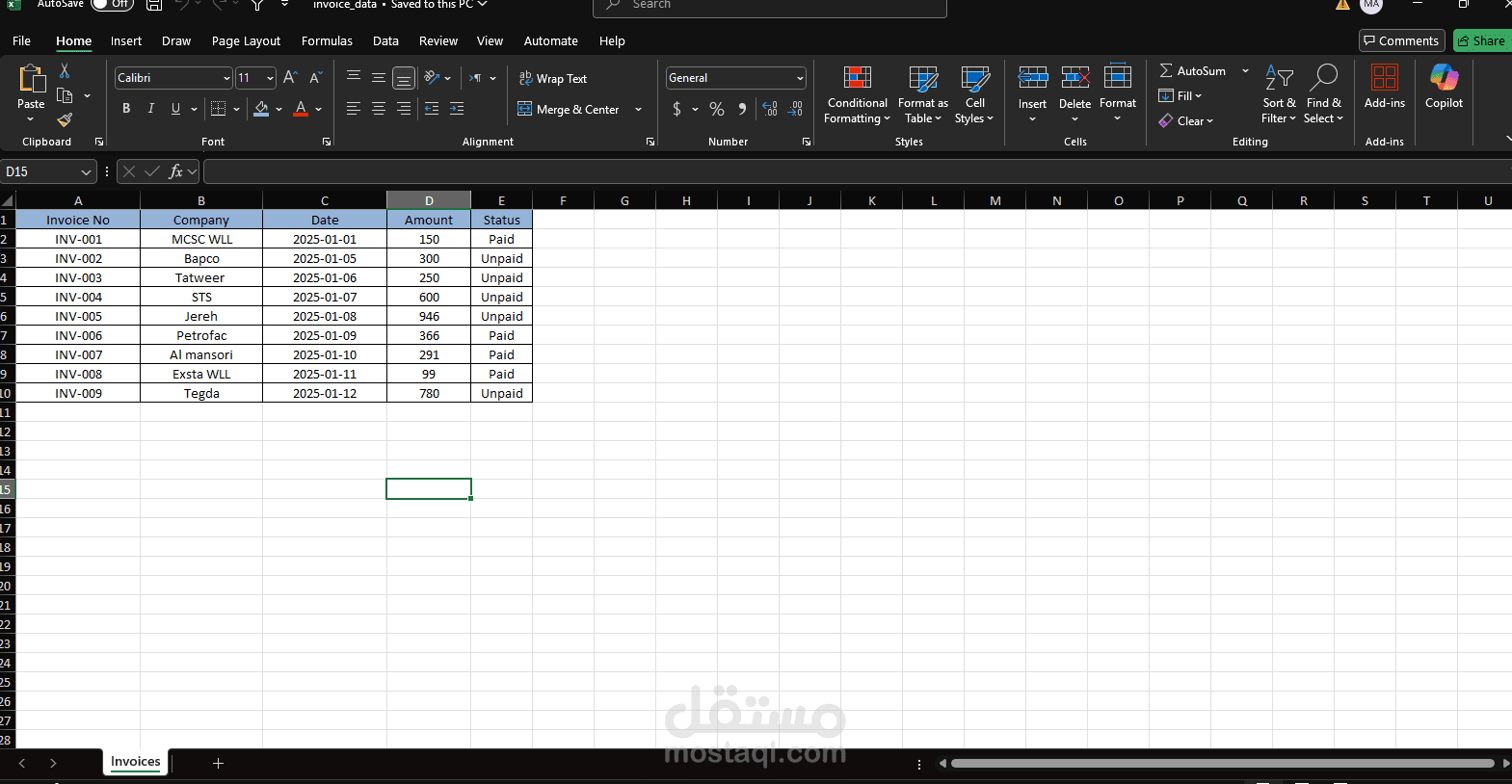Click in the formula bar input

(x=857, y=171)
